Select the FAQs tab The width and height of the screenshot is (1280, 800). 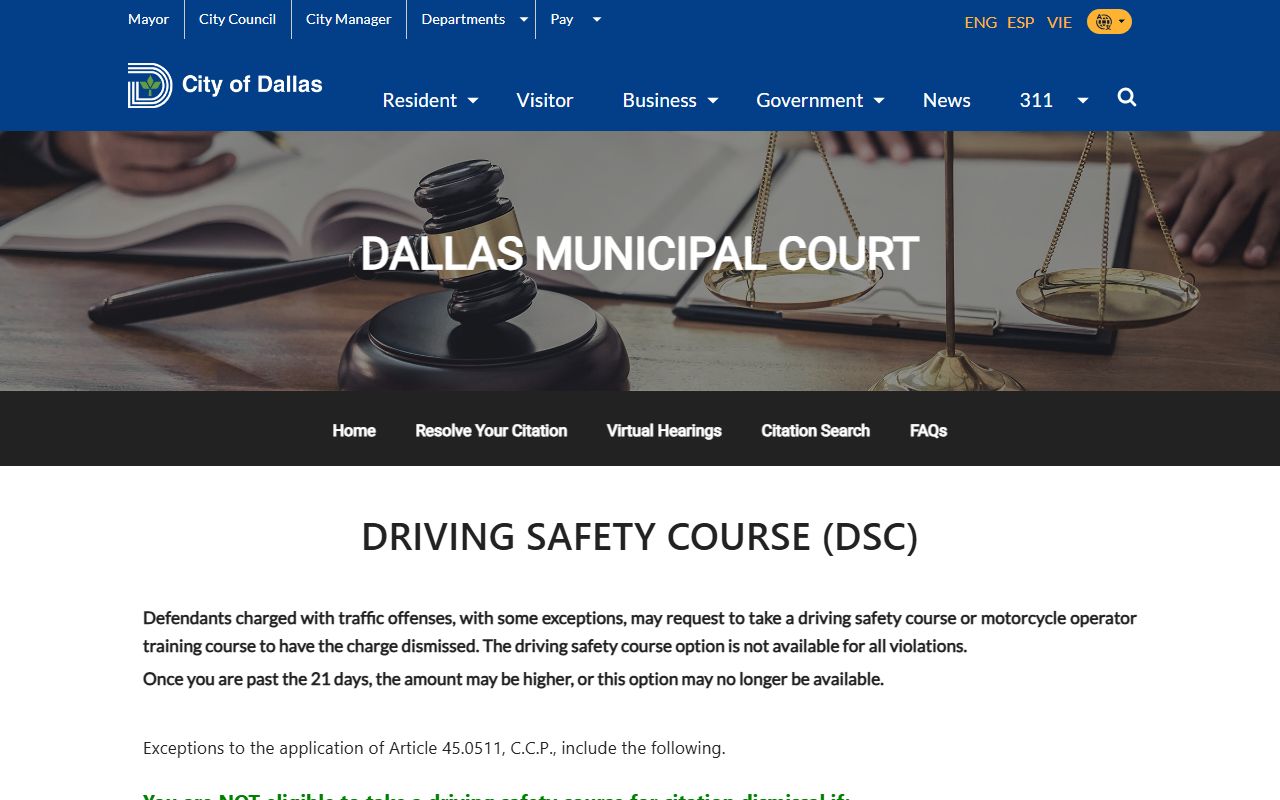(x=928, y=431)
